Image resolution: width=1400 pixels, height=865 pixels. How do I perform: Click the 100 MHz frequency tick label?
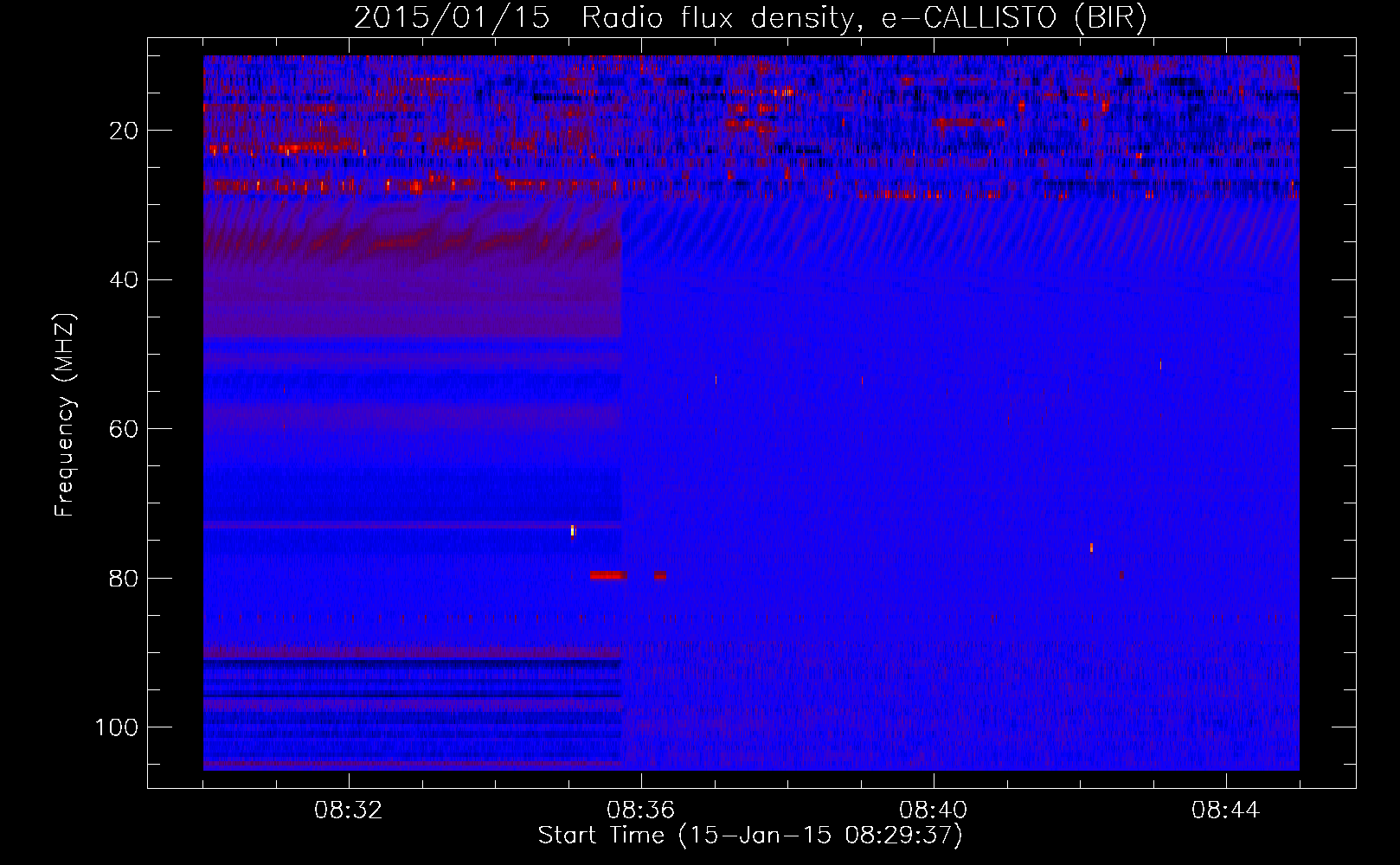(x=117, y=727)
